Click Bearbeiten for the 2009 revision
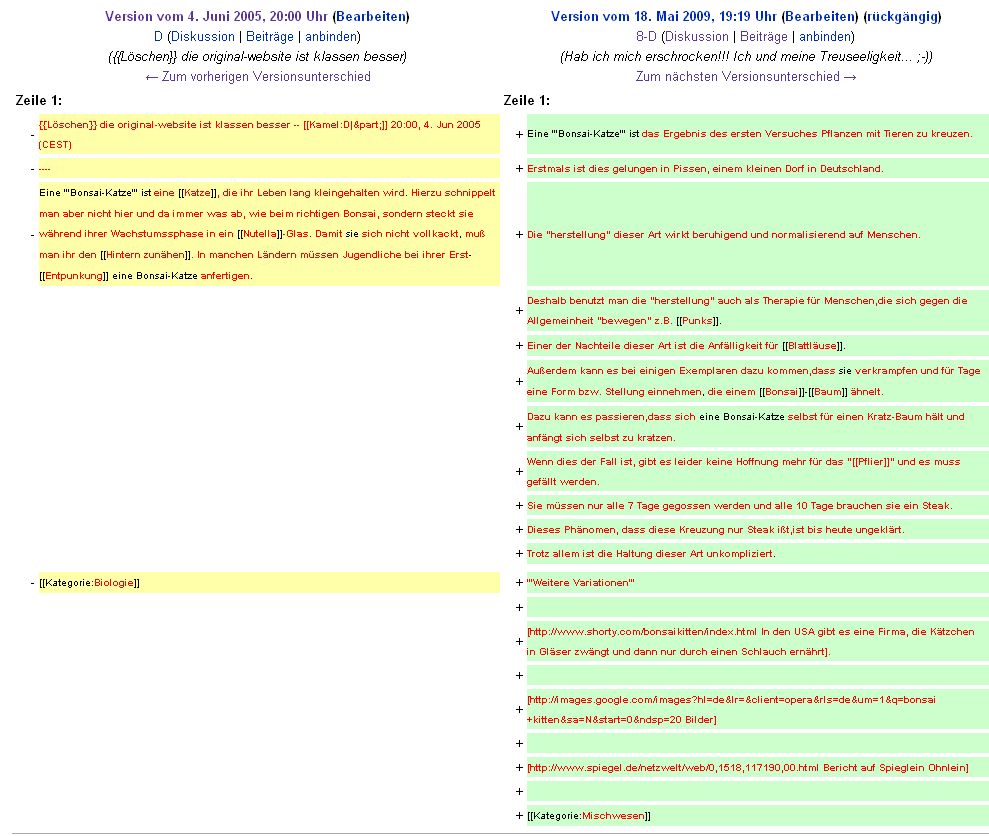 tap(820, 16)
